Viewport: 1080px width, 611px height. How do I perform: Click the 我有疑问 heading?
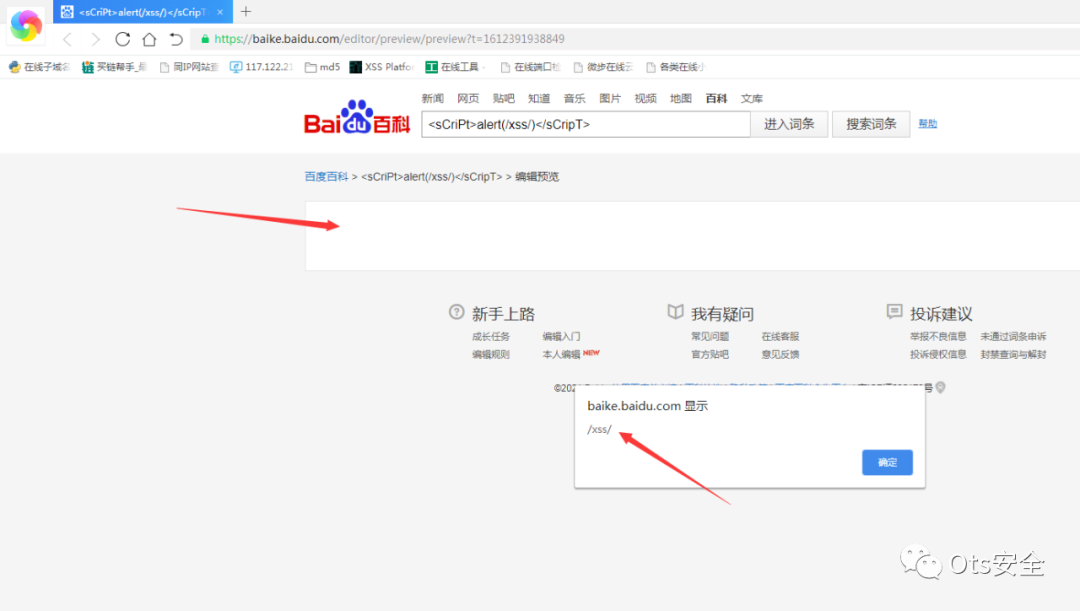723,314
